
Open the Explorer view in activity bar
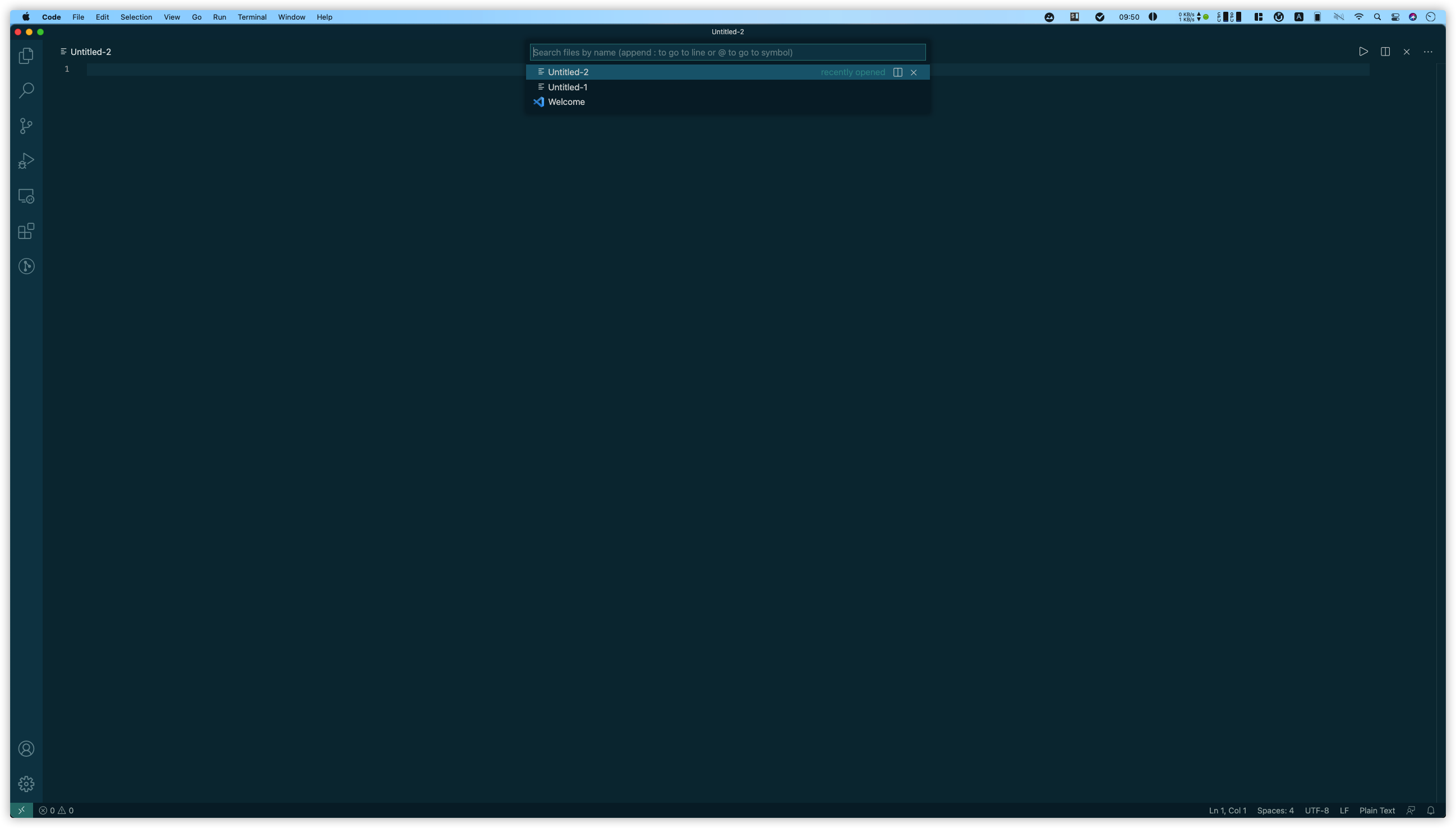(26, 56)
